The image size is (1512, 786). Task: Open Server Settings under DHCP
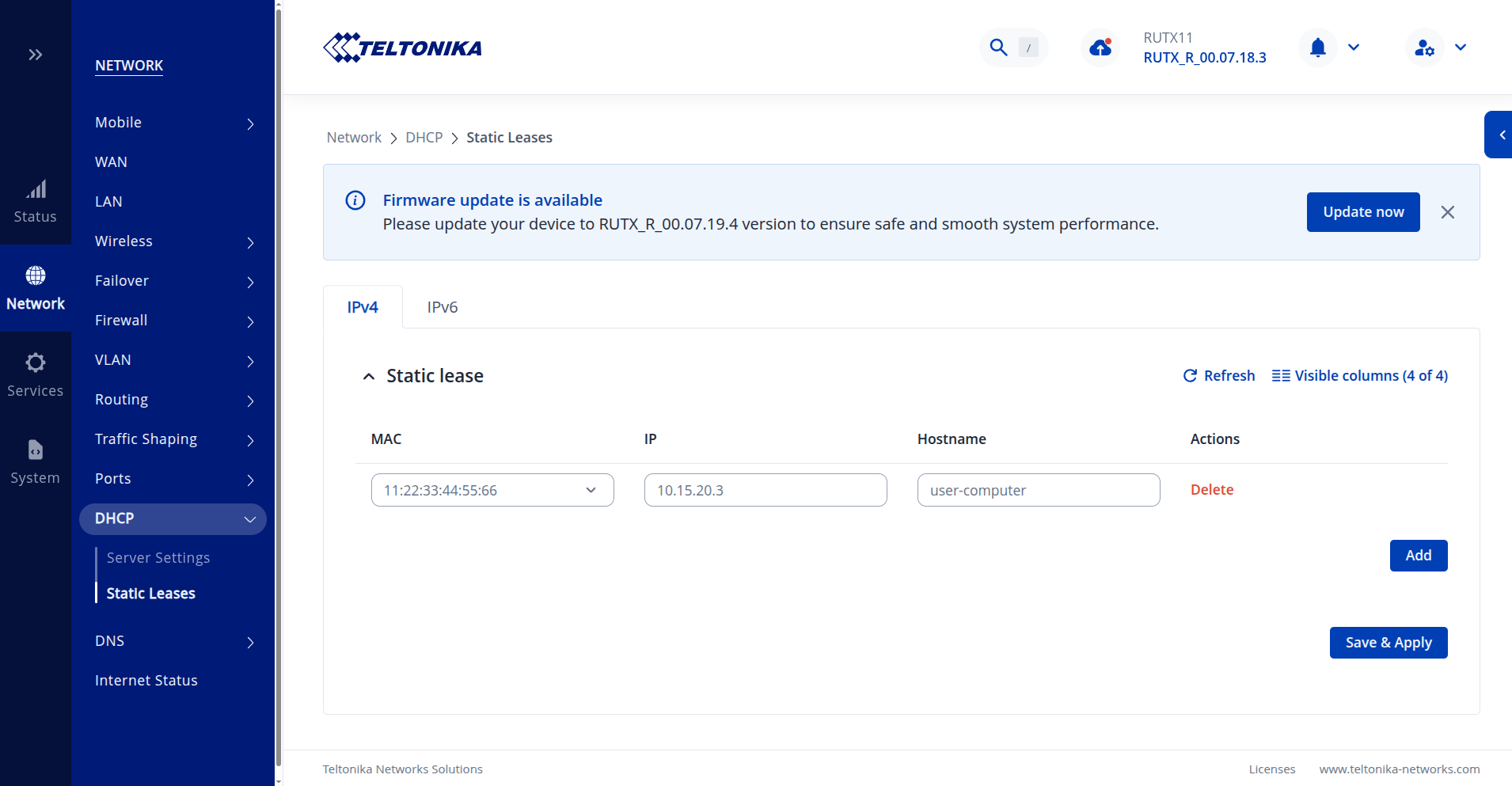point(158,557)
